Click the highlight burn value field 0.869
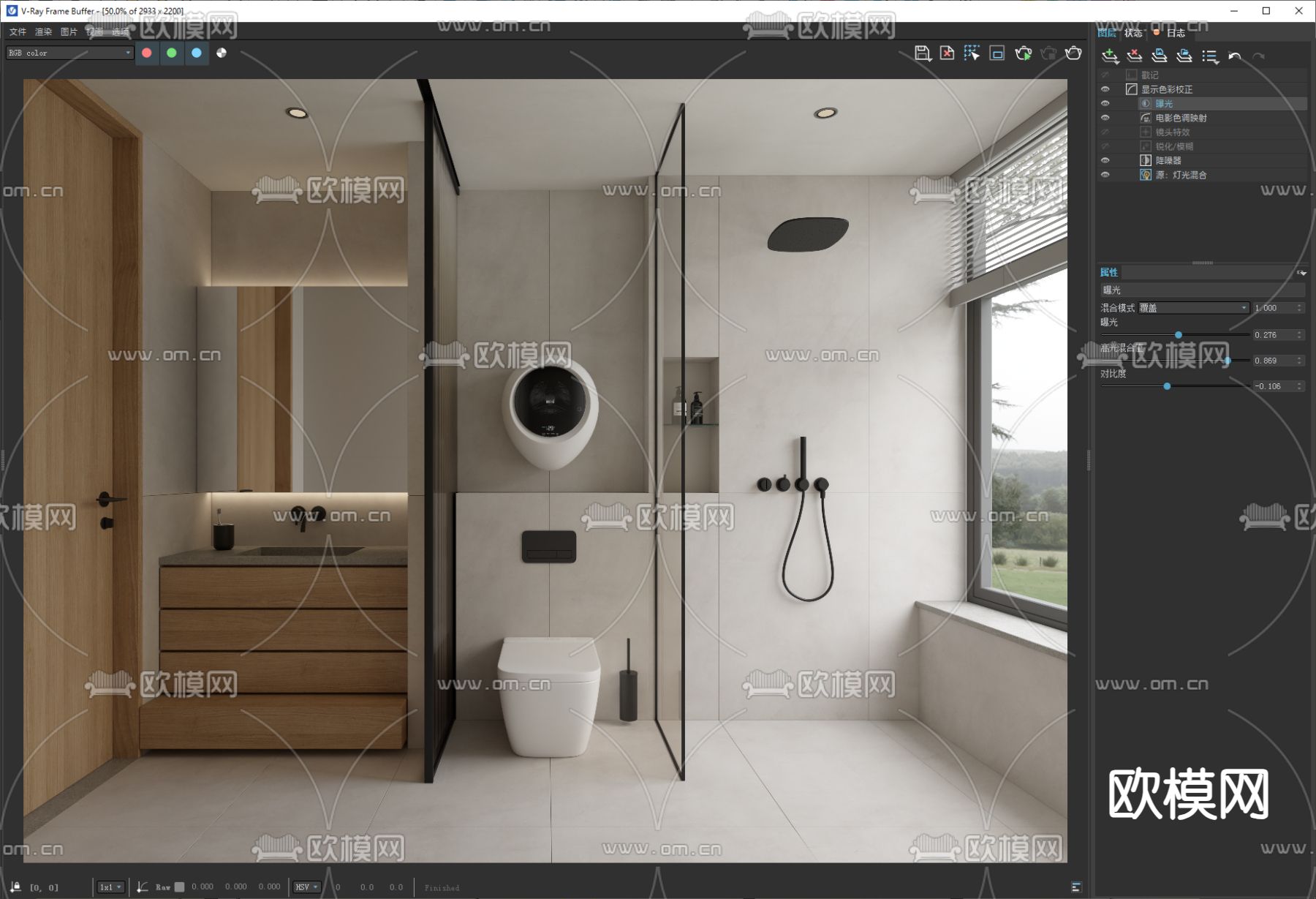The image size is (1316, 899). coord(1273,361)
